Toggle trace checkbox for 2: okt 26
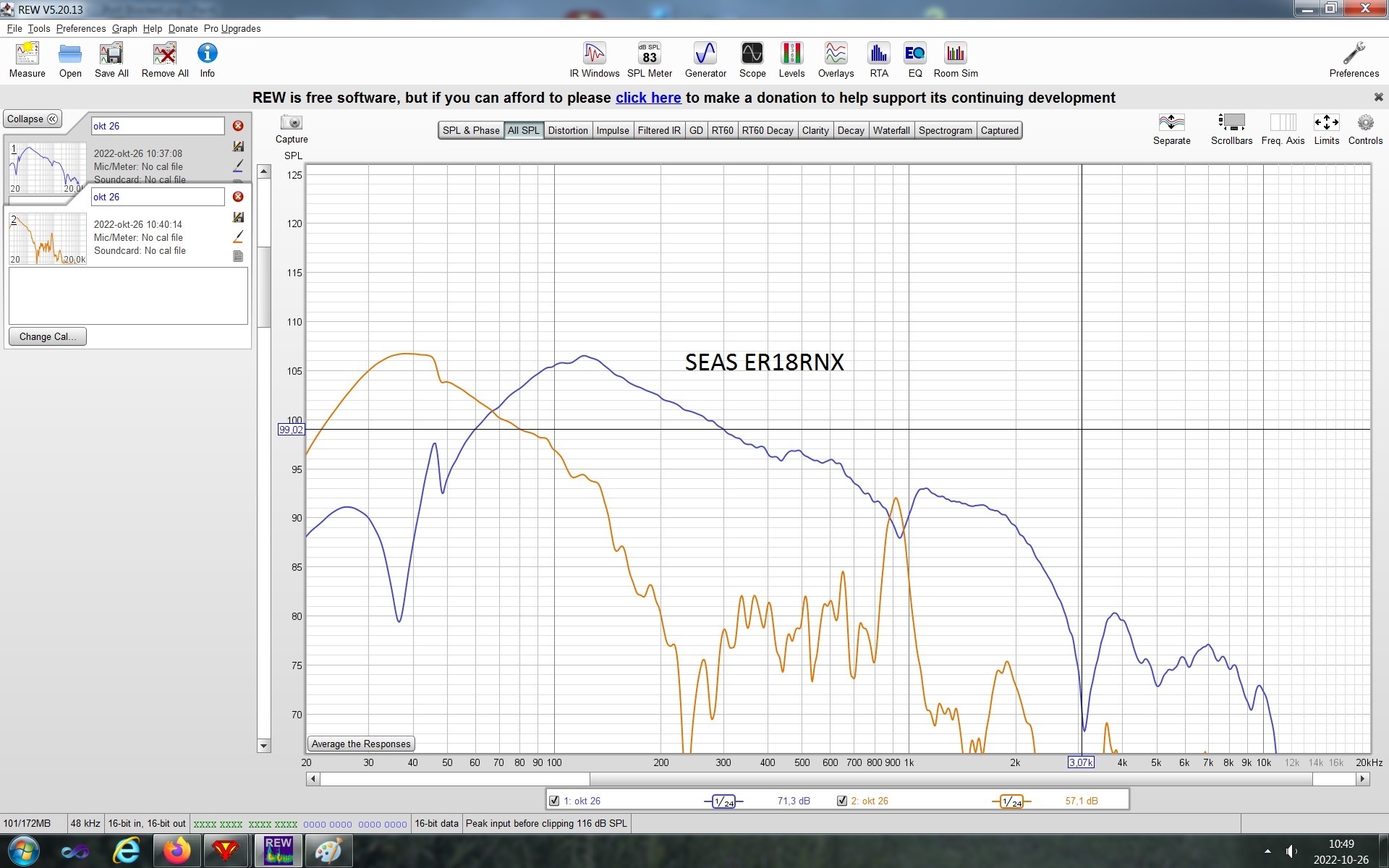Image resolution: width=1389 pixels, height=868 pixels. tap(841, 801)
